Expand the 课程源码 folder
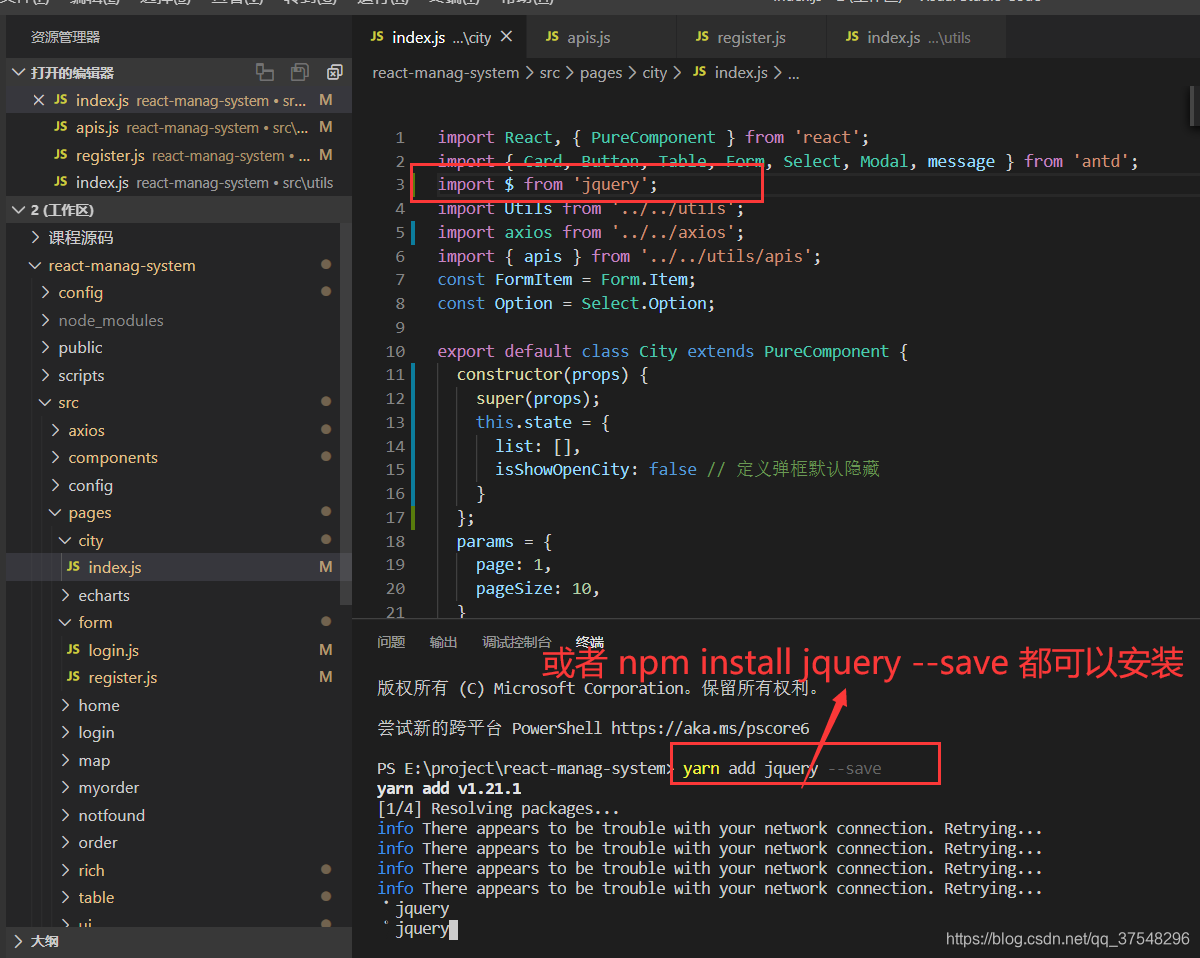The width and height of the screenshot is (1200, 958). (x=37, y=238)
